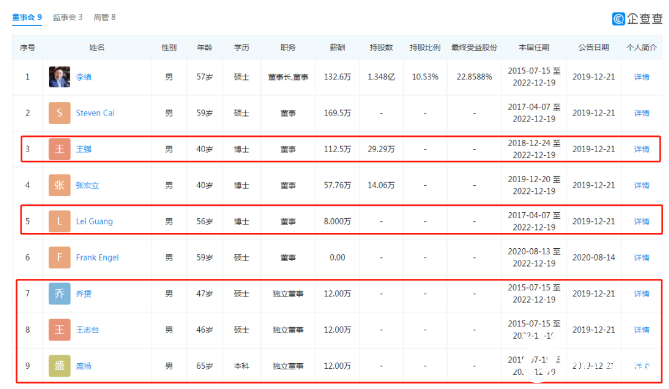Click the photo avatar in row 1
This screenshot has width=669, height=389.
[x=59, y=77]
